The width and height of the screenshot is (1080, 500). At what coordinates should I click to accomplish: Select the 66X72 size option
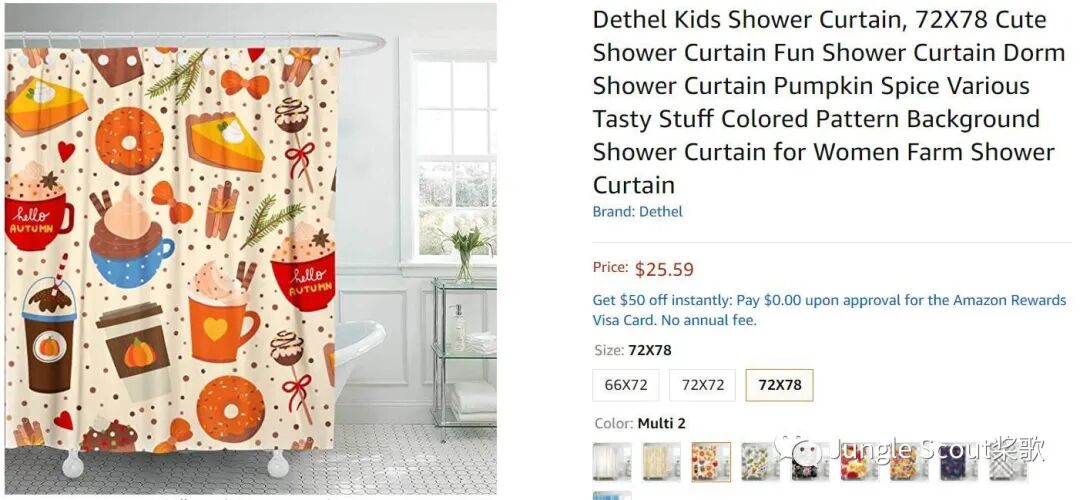[626, 385]
